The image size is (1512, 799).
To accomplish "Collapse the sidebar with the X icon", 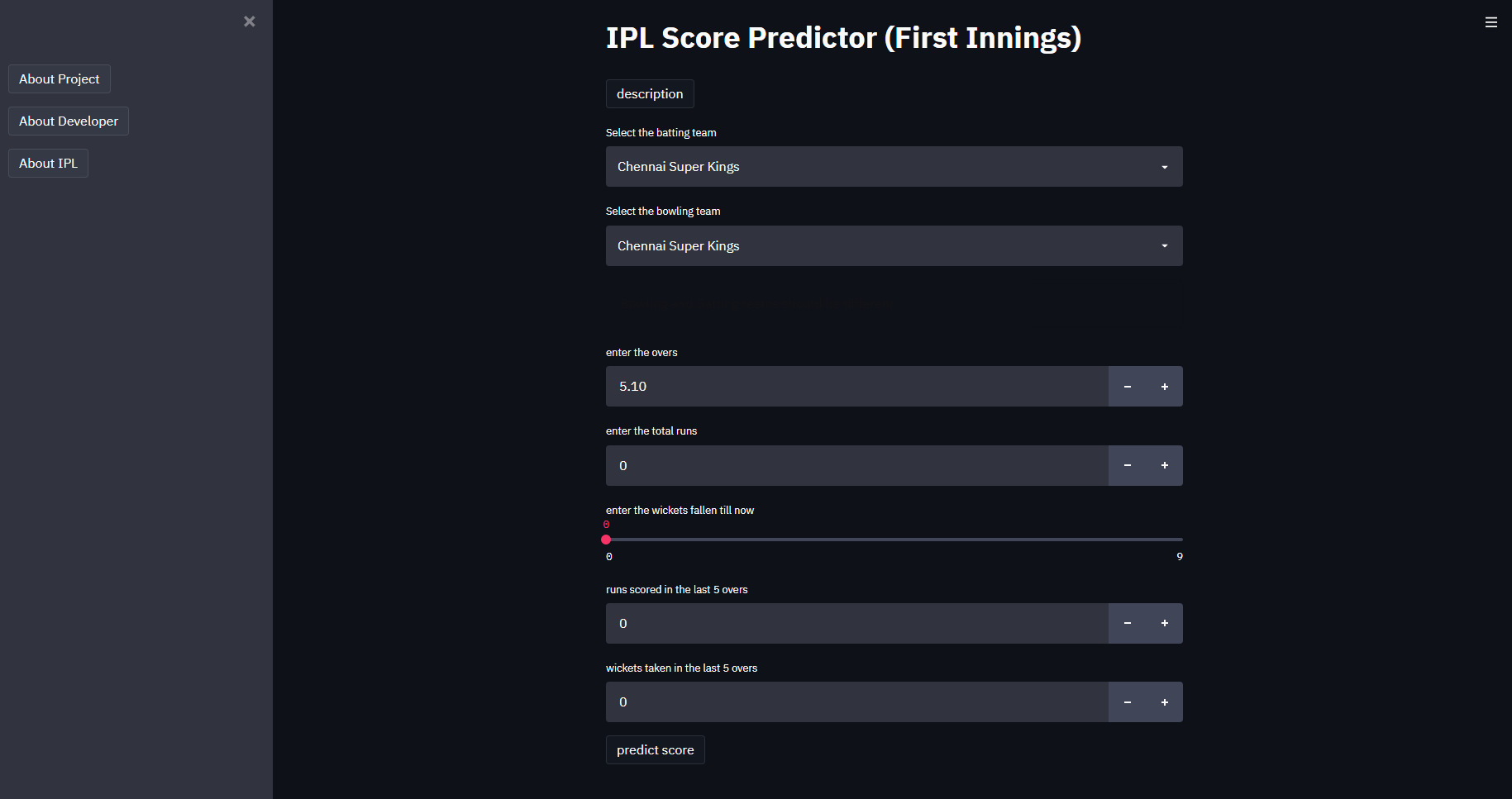I will (250, 21).
